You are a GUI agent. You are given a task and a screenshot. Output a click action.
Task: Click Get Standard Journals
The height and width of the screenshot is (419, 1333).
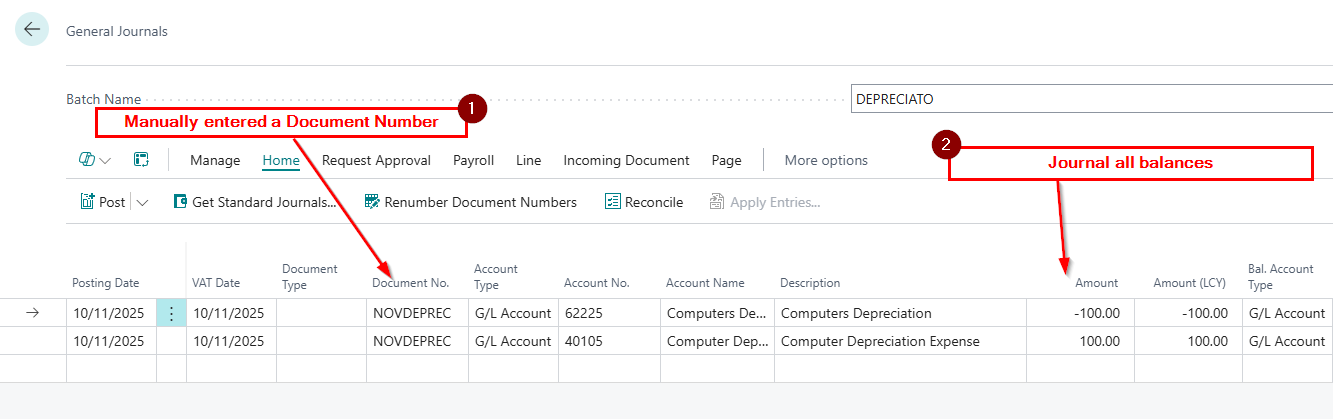[255, 202]
